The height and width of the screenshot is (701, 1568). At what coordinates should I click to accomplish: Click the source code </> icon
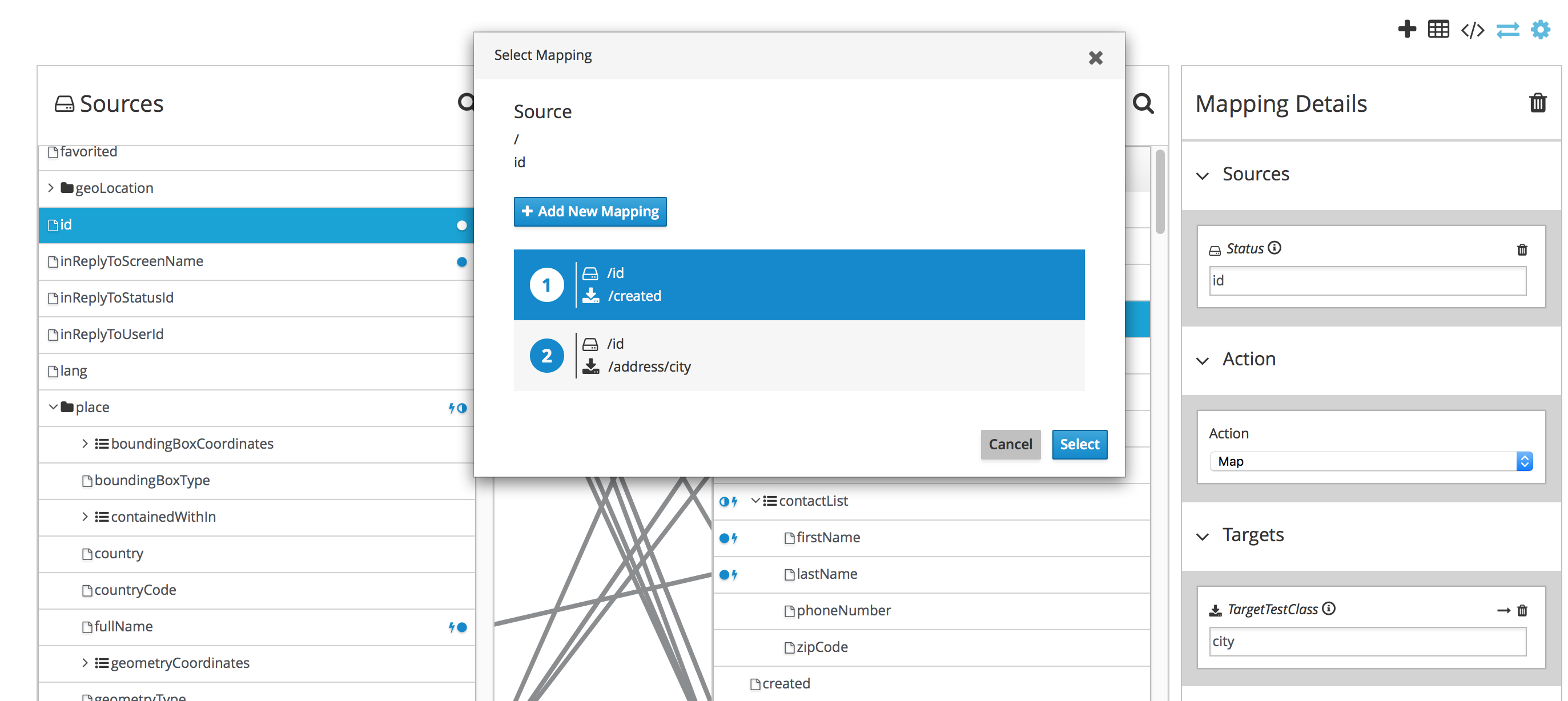1473,29
